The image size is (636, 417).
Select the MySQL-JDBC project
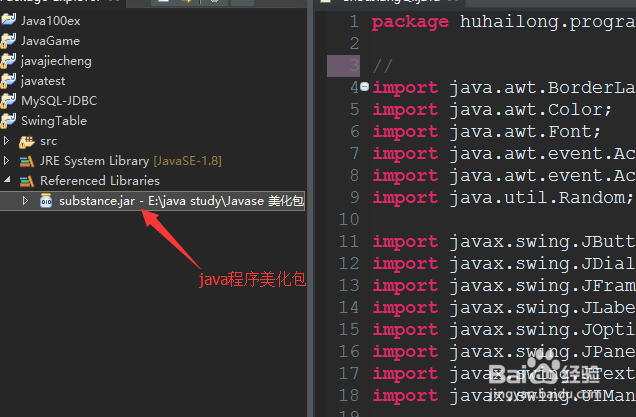click(59, 101)
